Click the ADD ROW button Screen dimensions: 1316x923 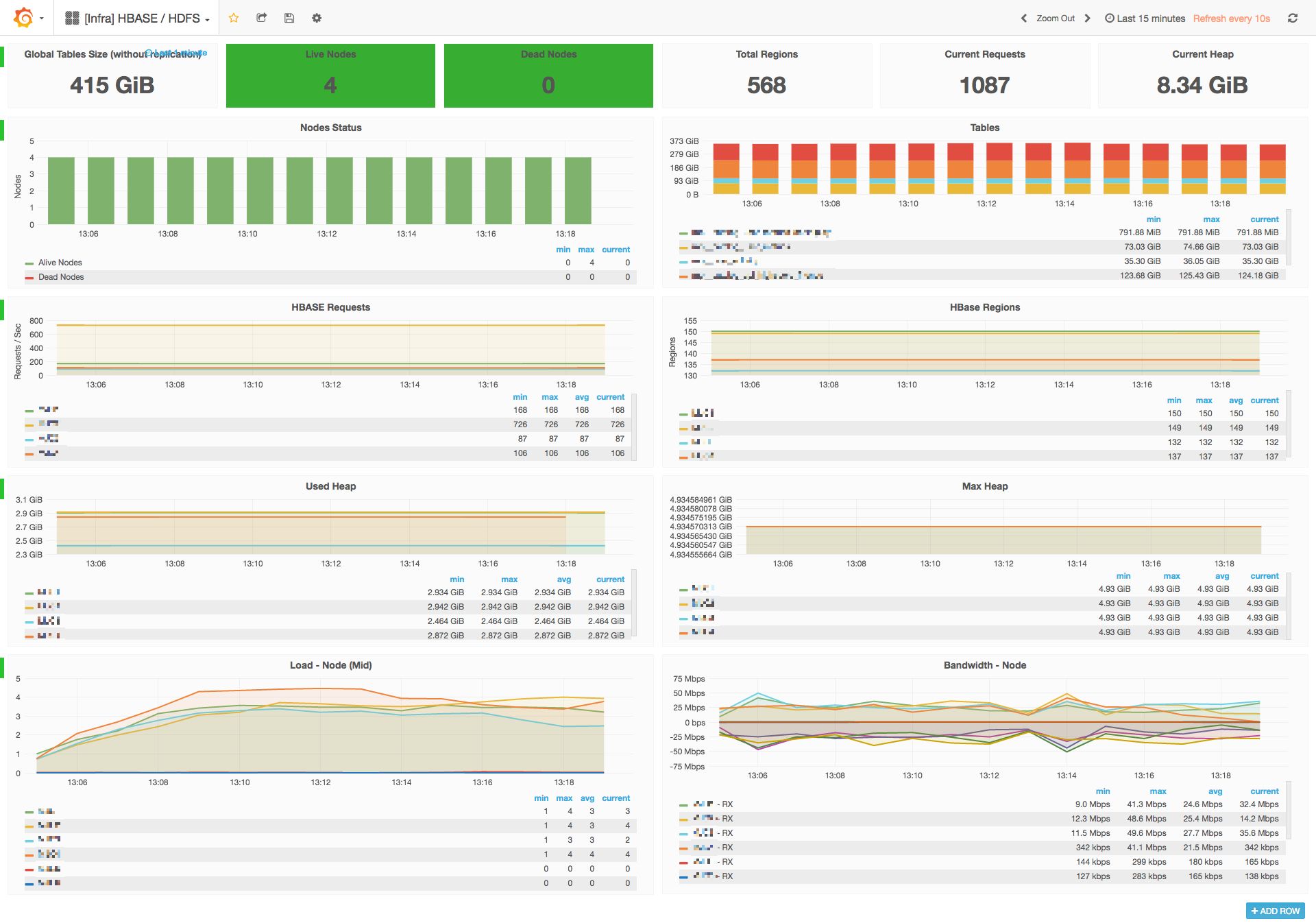[1275, 911]
